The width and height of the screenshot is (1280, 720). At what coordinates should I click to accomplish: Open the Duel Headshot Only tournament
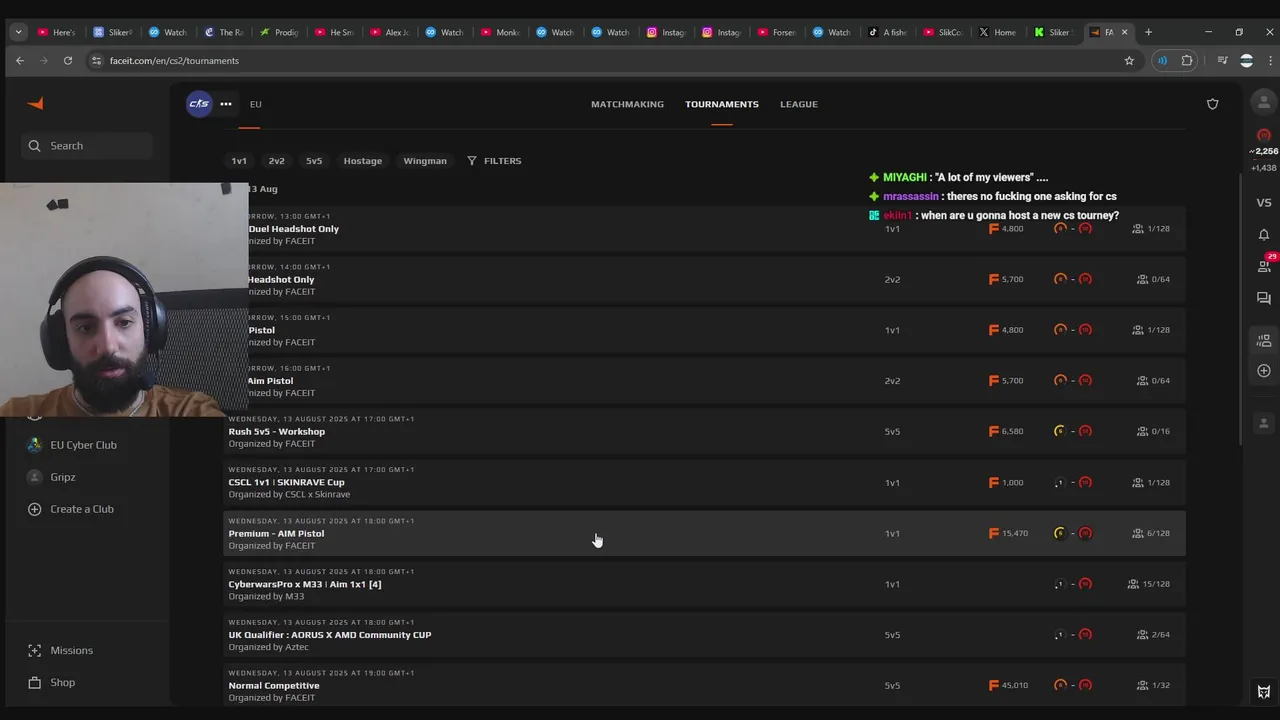click(704, 229)
